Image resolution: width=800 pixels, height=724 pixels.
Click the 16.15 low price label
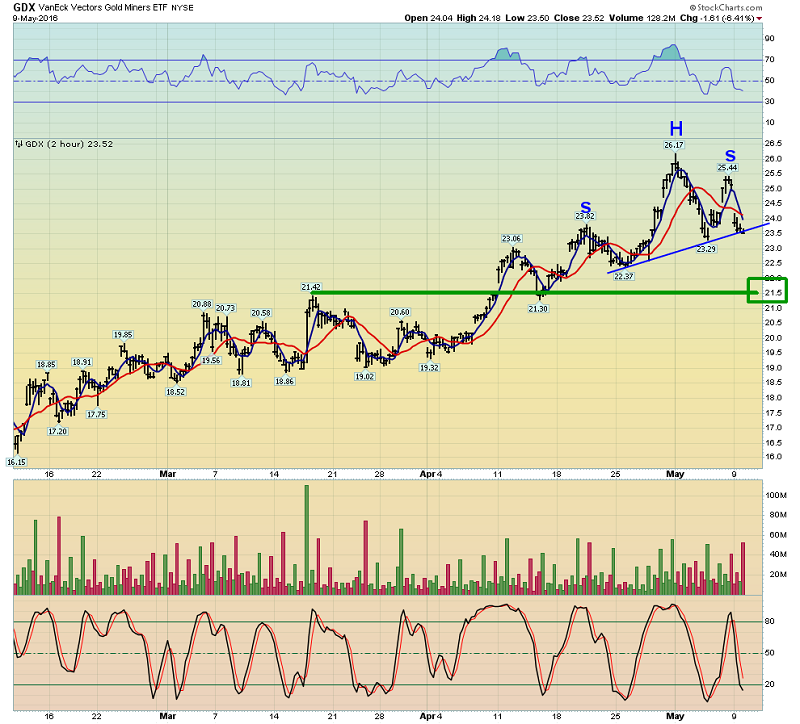(x=16, y=462)
